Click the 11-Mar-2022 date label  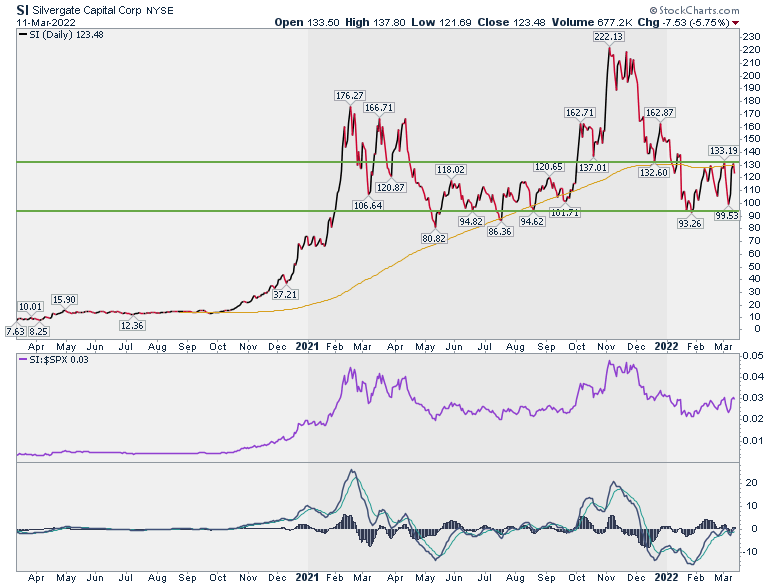[x=46, y=23]
